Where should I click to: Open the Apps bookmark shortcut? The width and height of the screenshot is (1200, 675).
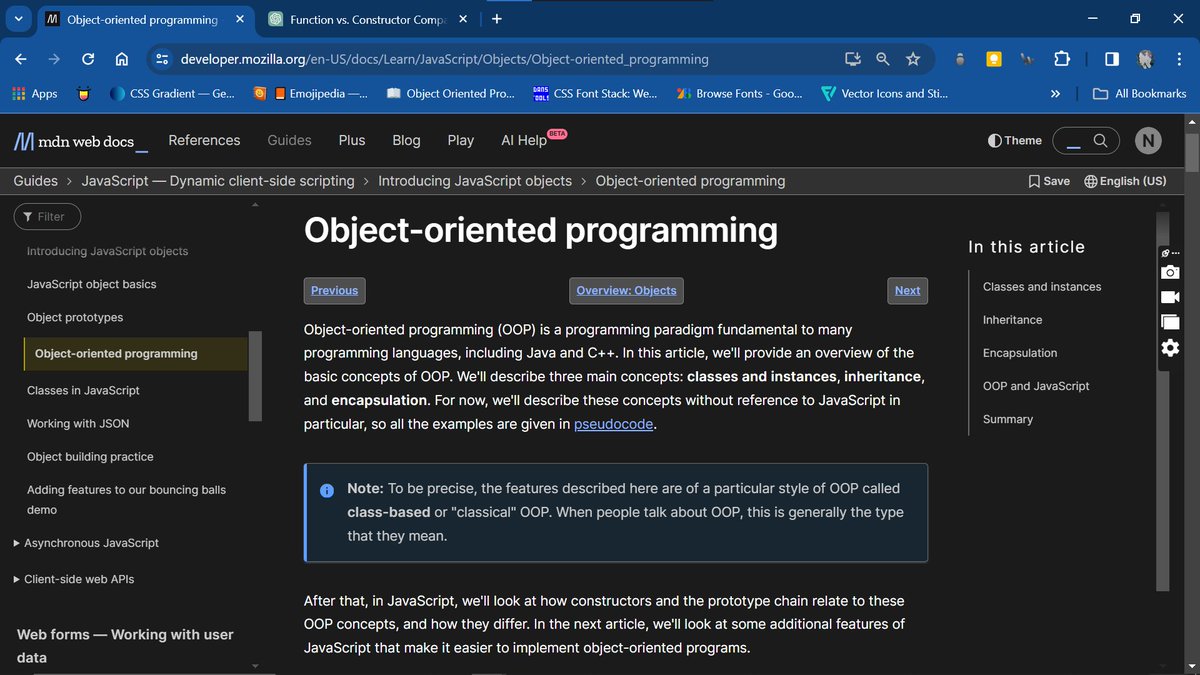coord(35,93)
